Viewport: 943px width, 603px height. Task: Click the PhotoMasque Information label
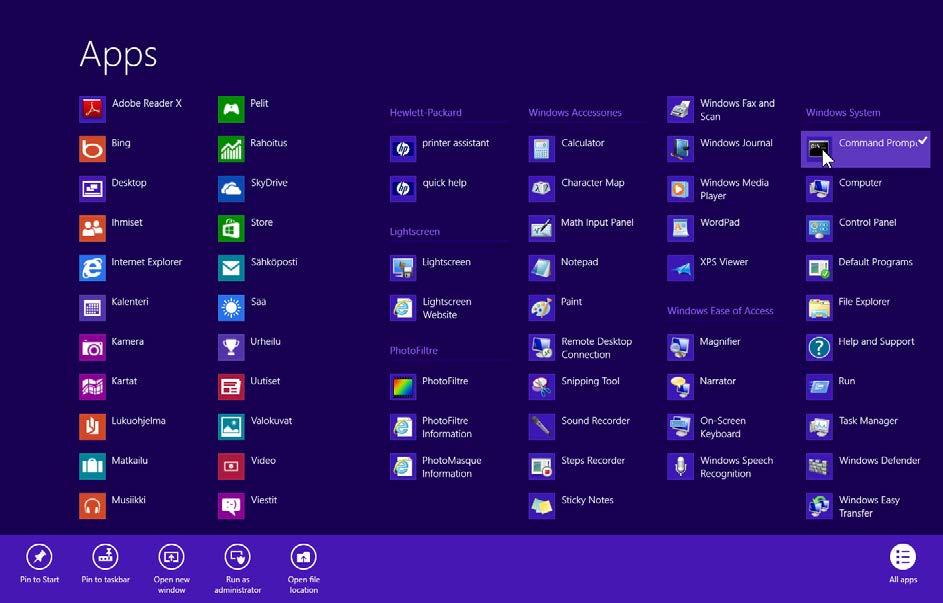tap(452, 467)
